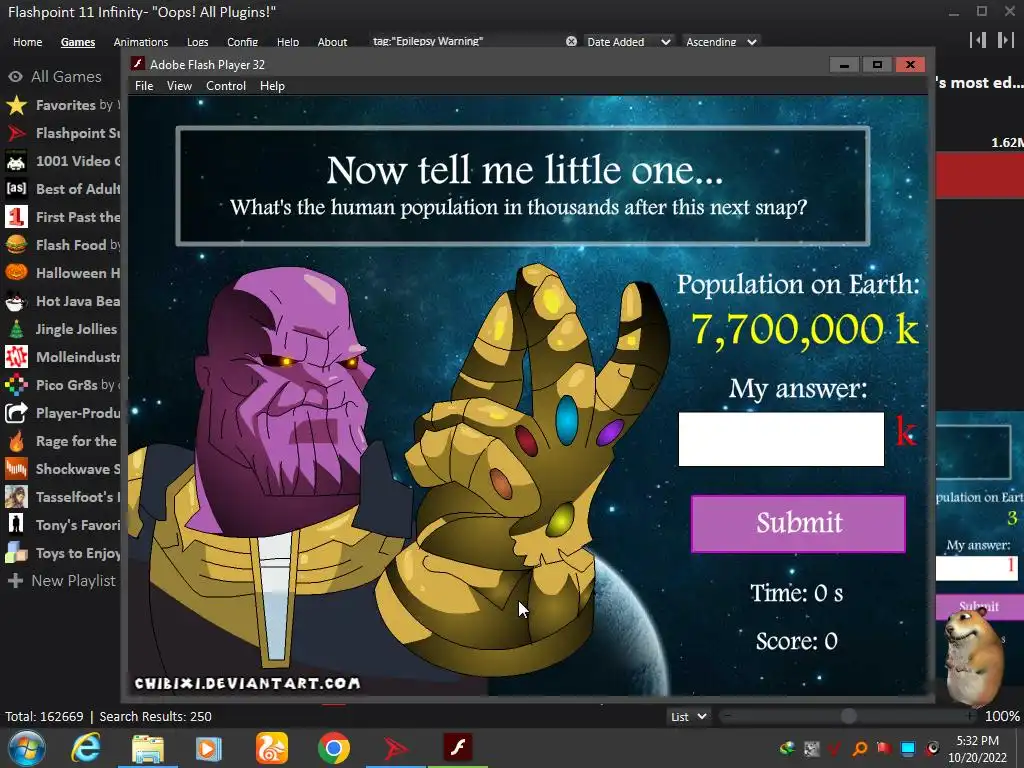
Task: Click the network monitor tray icon
Action: (x=908, y=748)
